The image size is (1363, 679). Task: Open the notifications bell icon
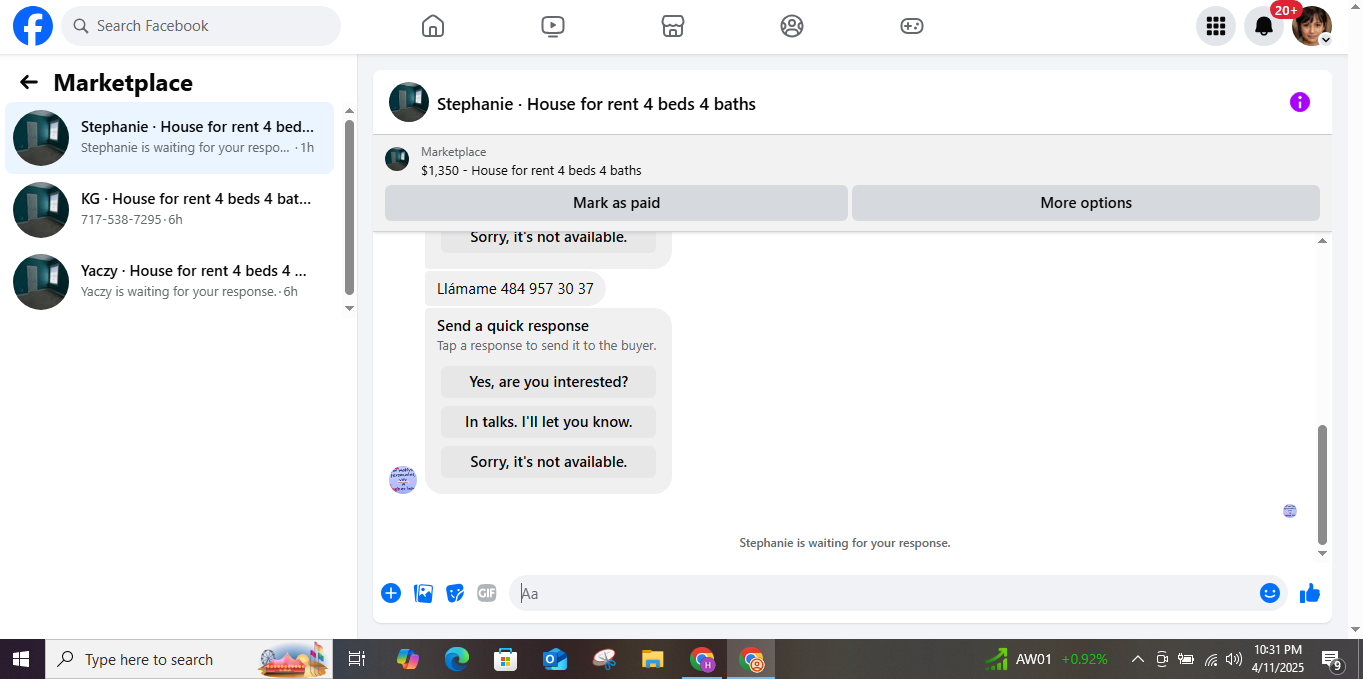coord(1264,26)
